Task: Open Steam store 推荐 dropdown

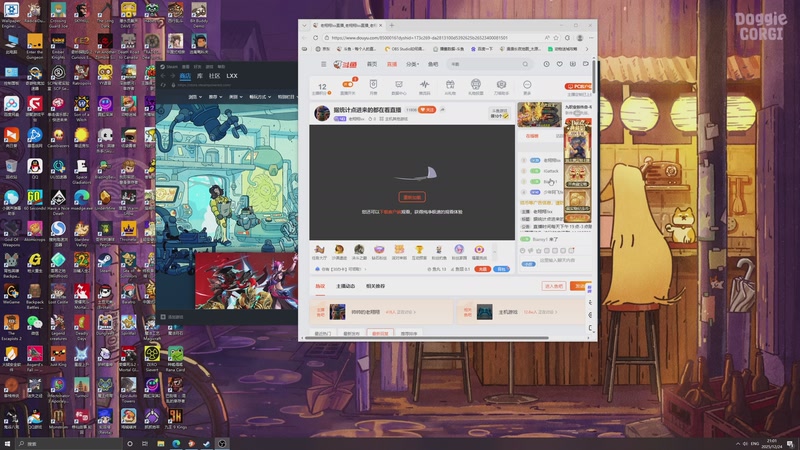Action: [x=215, y=96]
